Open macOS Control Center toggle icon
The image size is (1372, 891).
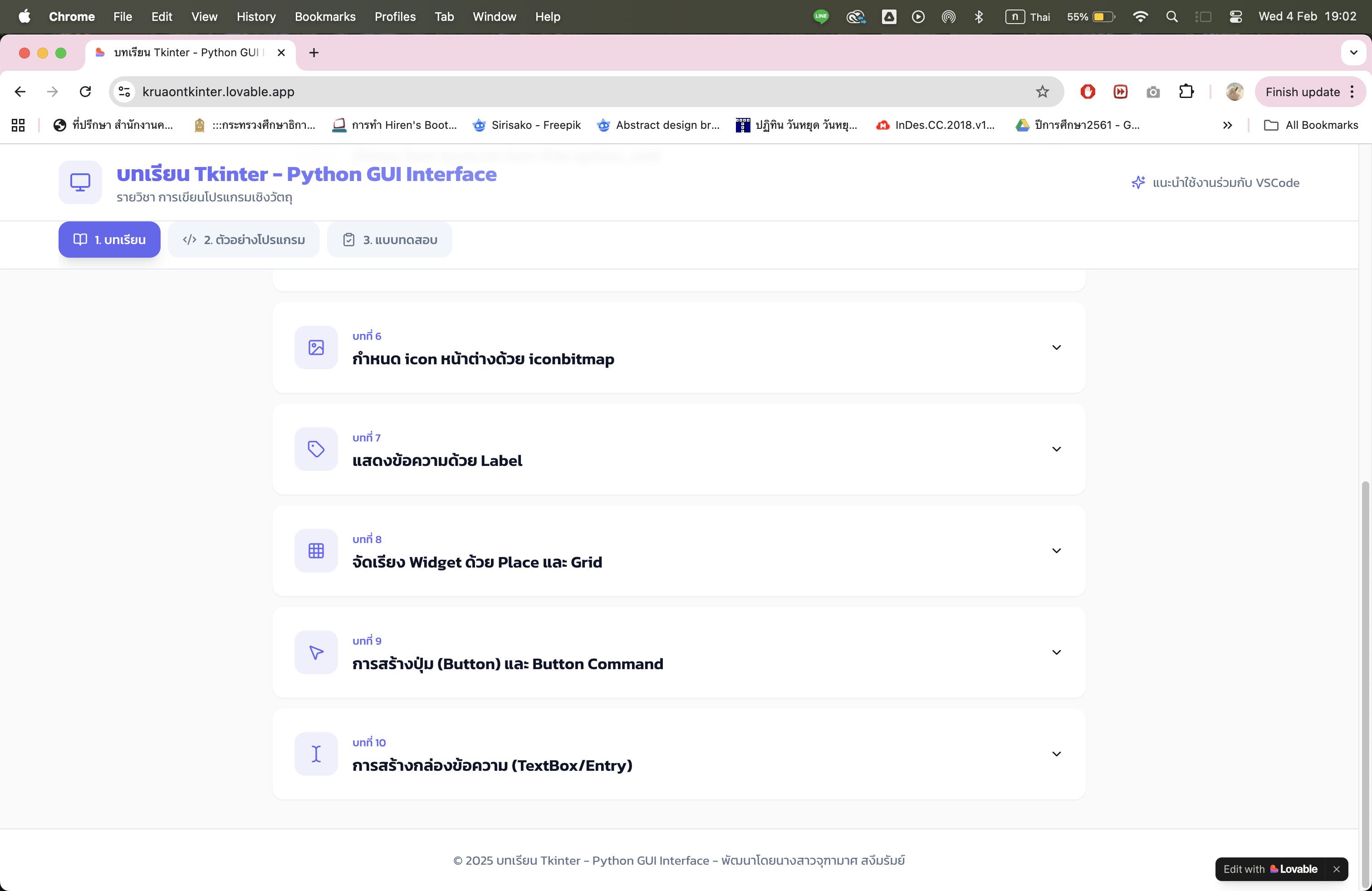tap(1235, 17)
